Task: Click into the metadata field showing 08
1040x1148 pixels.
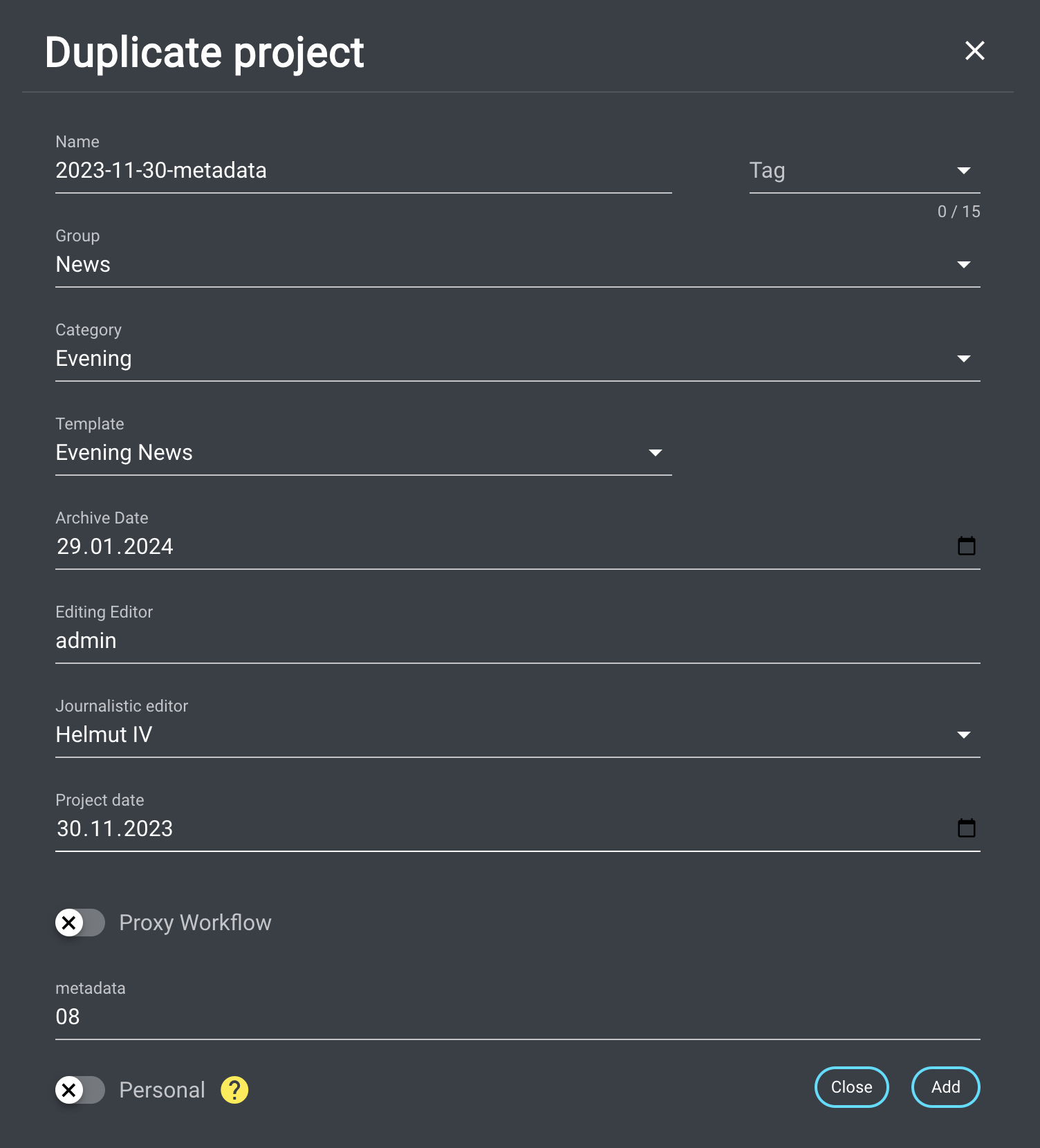Action: point(517,1017)
